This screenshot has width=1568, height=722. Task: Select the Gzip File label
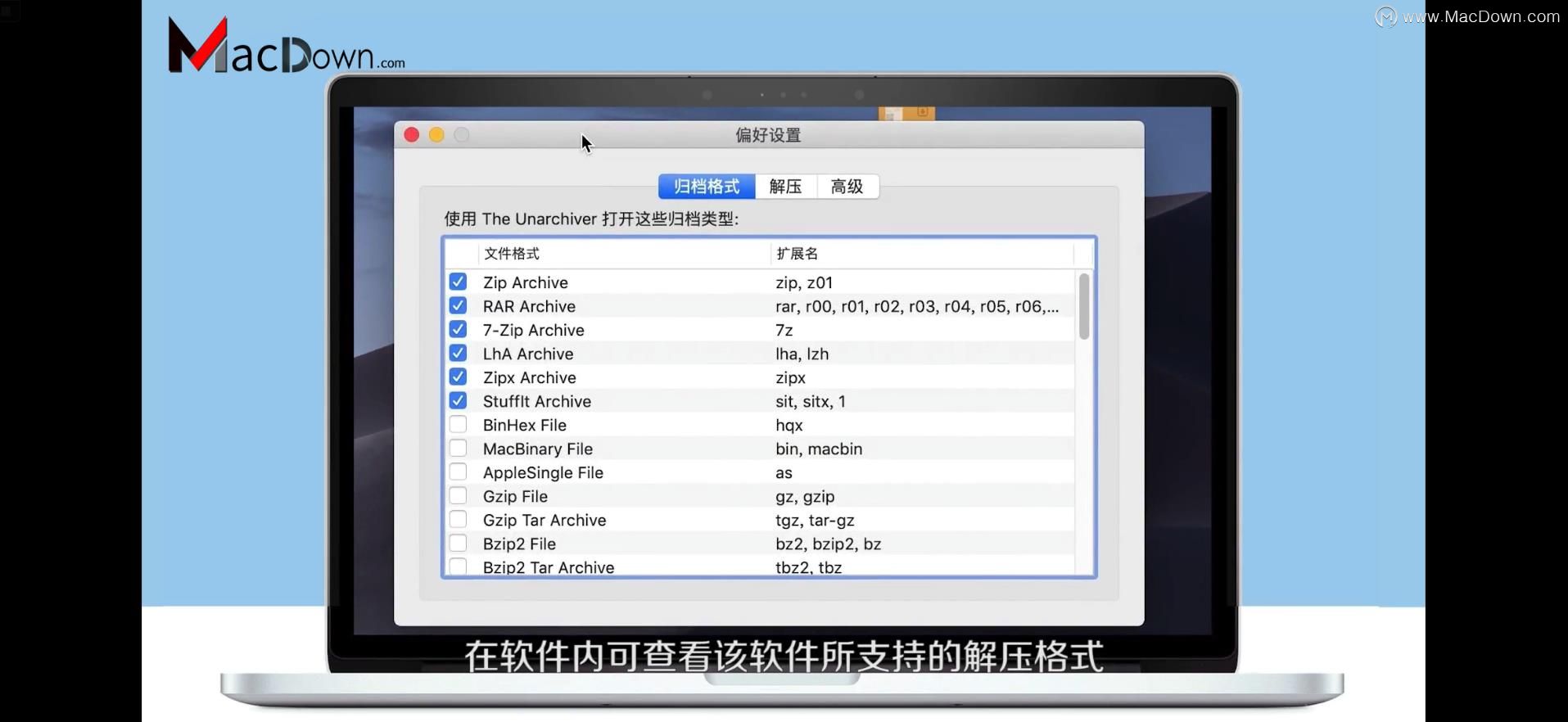click(515, 496)
